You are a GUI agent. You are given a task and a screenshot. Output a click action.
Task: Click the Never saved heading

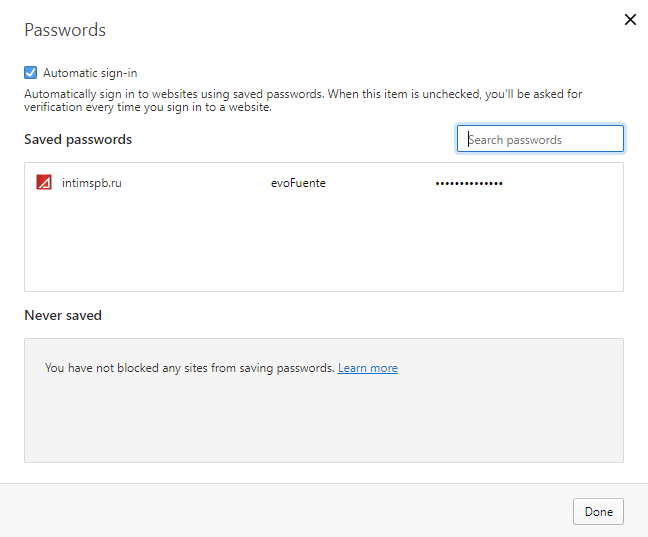click(63, 315)
